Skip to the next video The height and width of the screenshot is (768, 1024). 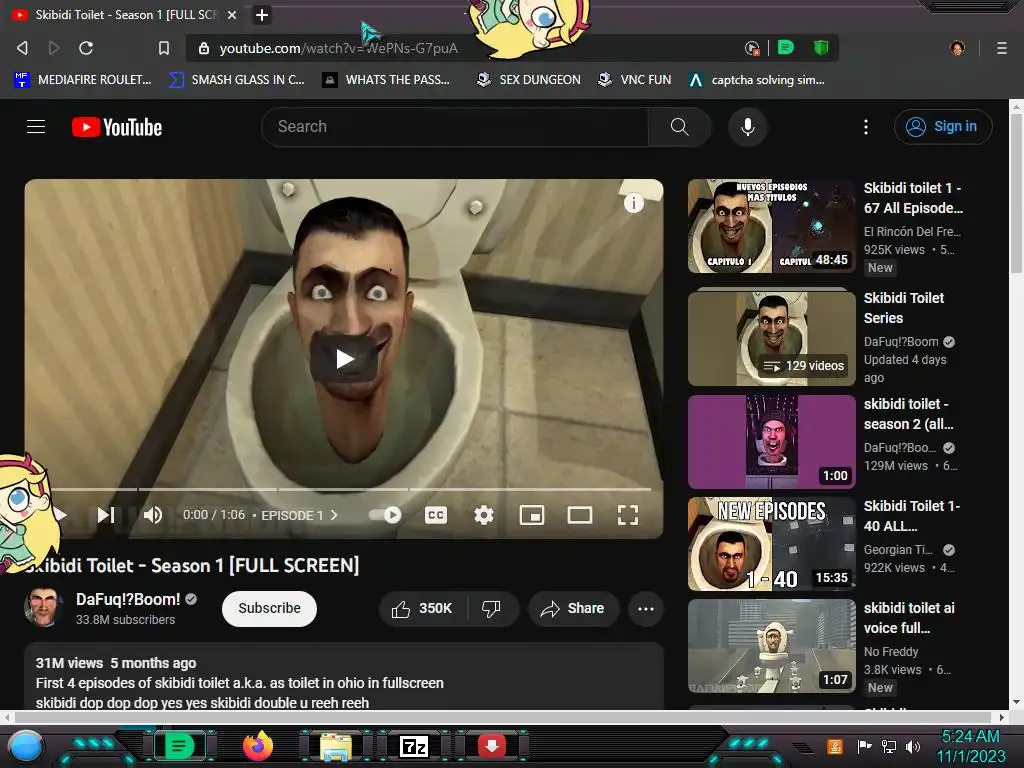[x=106, y=515]
